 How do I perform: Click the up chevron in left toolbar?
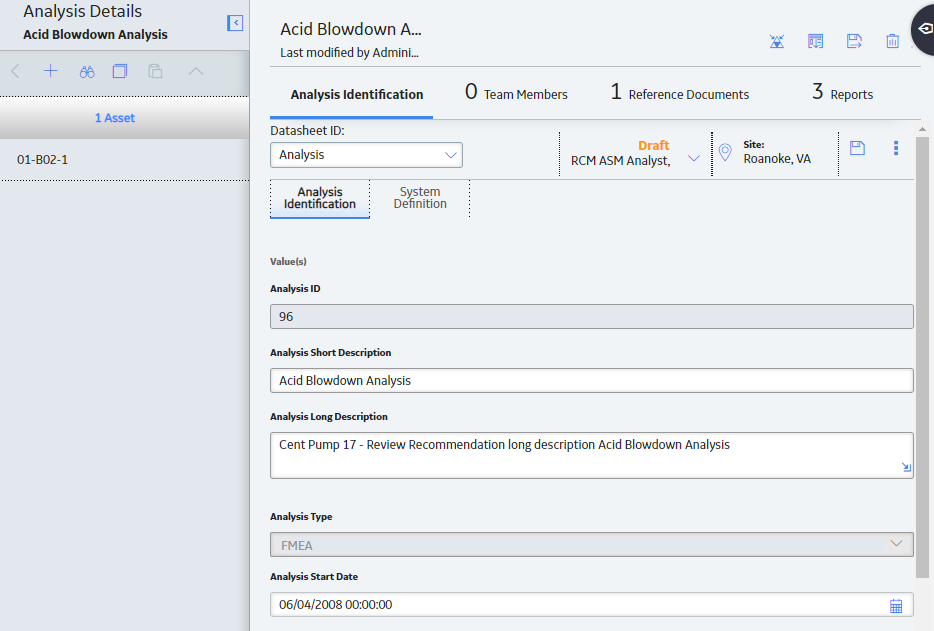pos(195,72)
